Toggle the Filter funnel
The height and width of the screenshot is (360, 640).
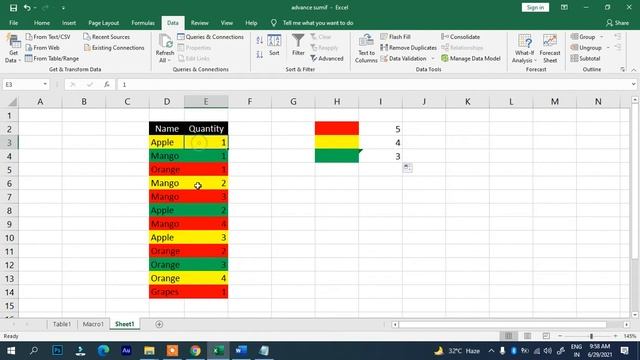(298, 45)
